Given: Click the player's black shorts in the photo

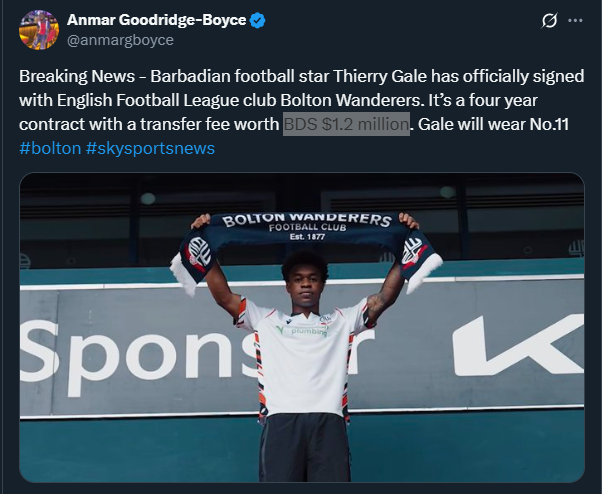Looking at the screenshot, I should click(x=305, y=447).
